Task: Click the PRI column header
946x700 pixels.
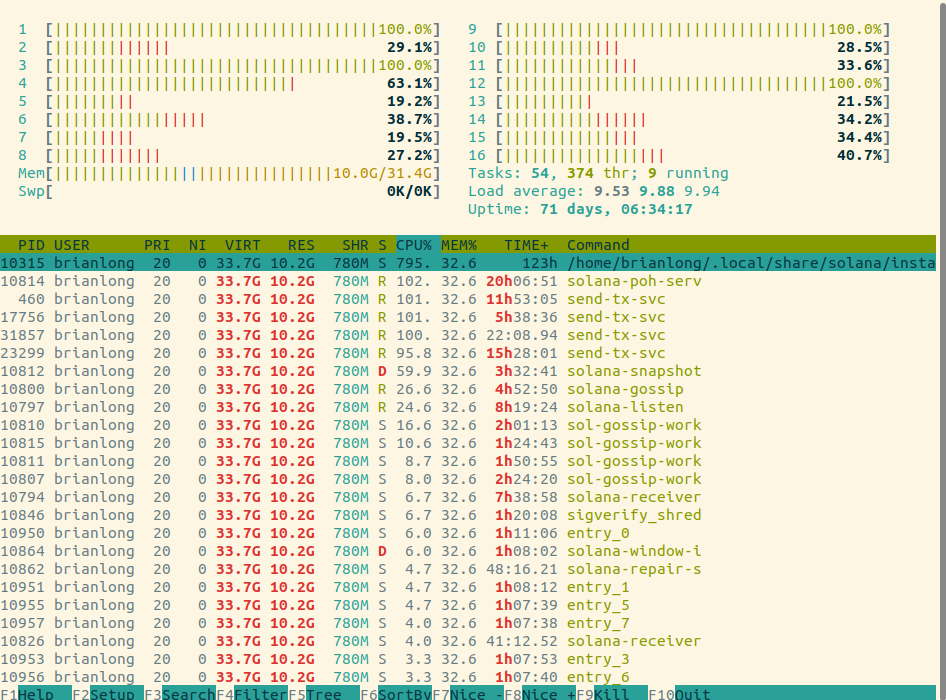Action: 157,245
